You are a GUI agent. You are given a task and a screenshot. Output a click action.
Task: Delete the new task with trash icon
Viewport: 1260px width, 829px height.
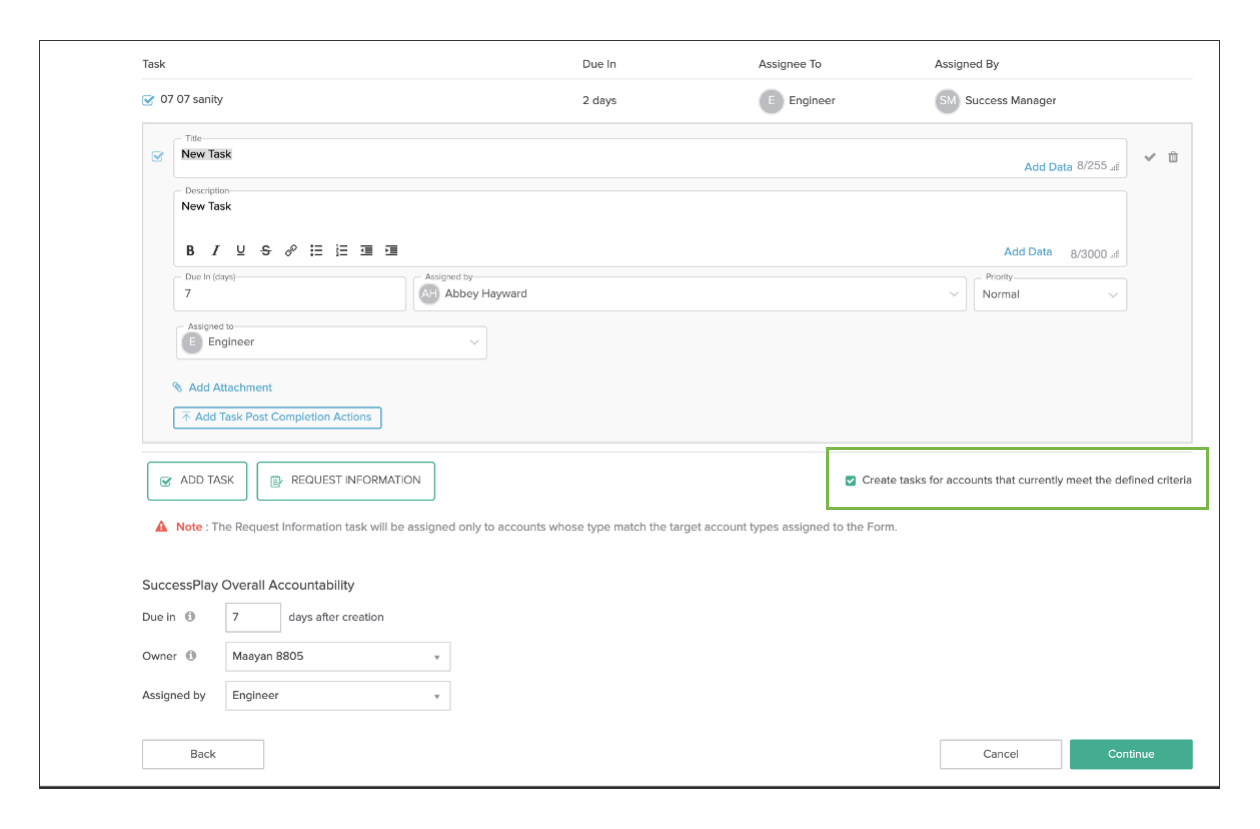(x=1173, y=157)
